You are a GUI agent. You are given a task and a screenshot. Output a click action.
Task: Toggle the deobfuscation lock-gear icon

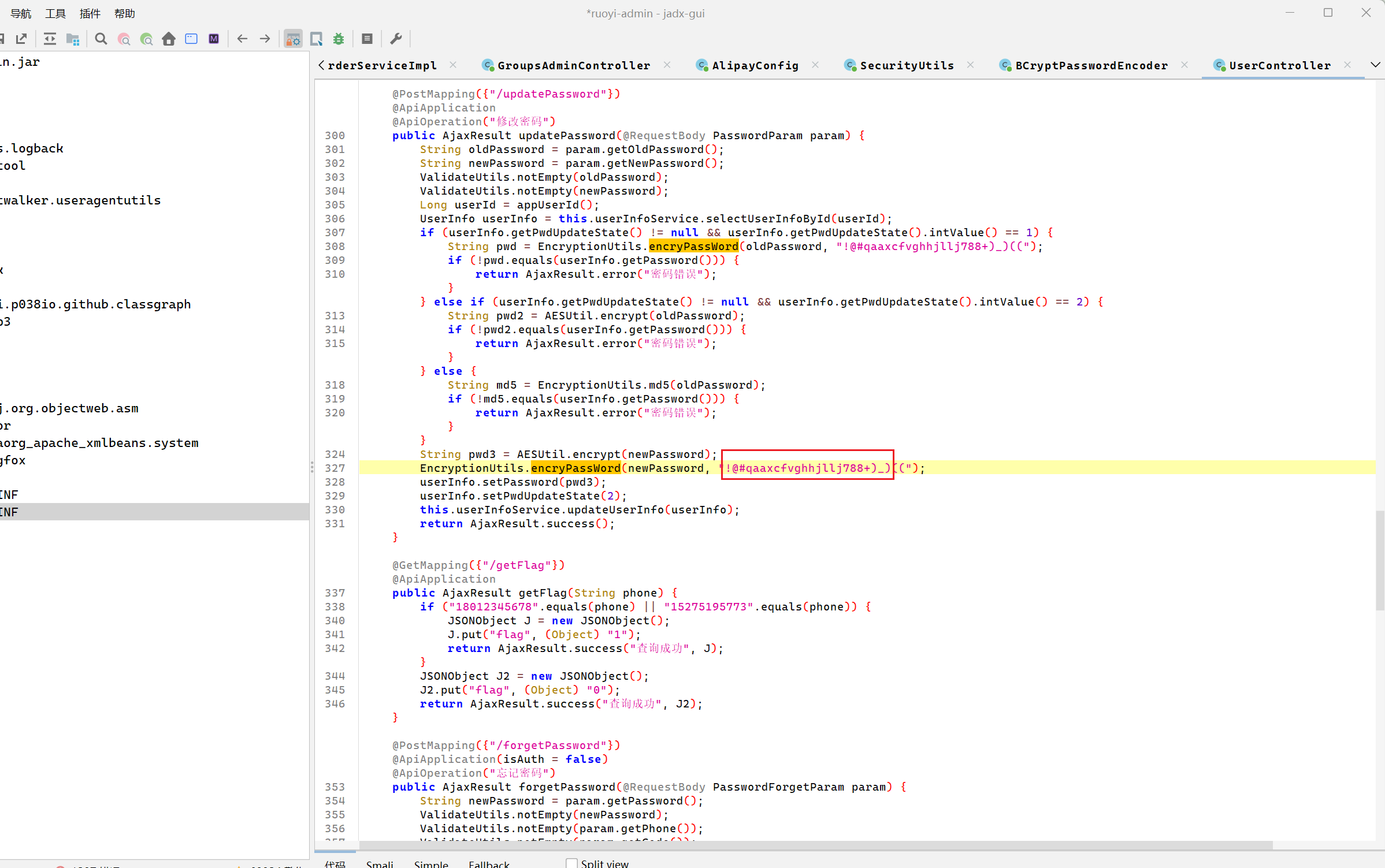click(293, 39)
